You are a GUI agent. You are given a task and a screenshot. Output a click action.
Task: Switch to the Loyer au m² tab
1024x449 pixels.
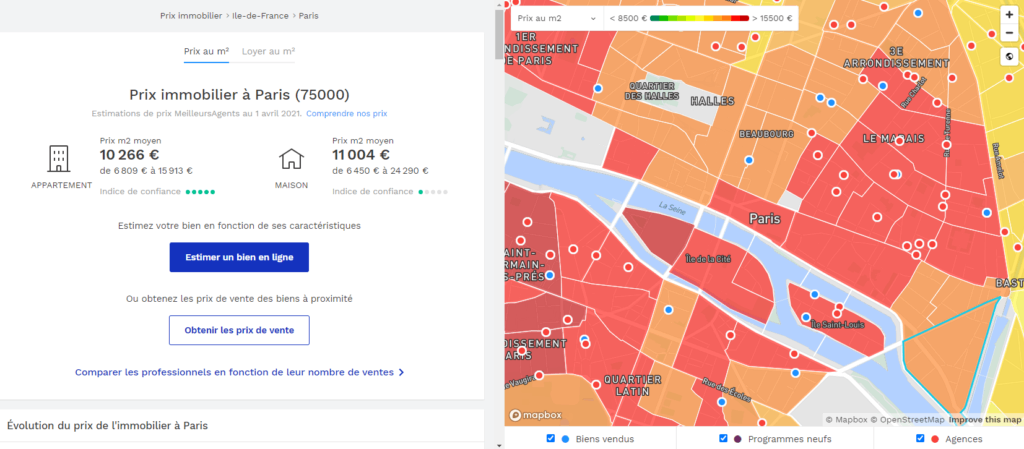pyautogui.click(x=268, y=50)
